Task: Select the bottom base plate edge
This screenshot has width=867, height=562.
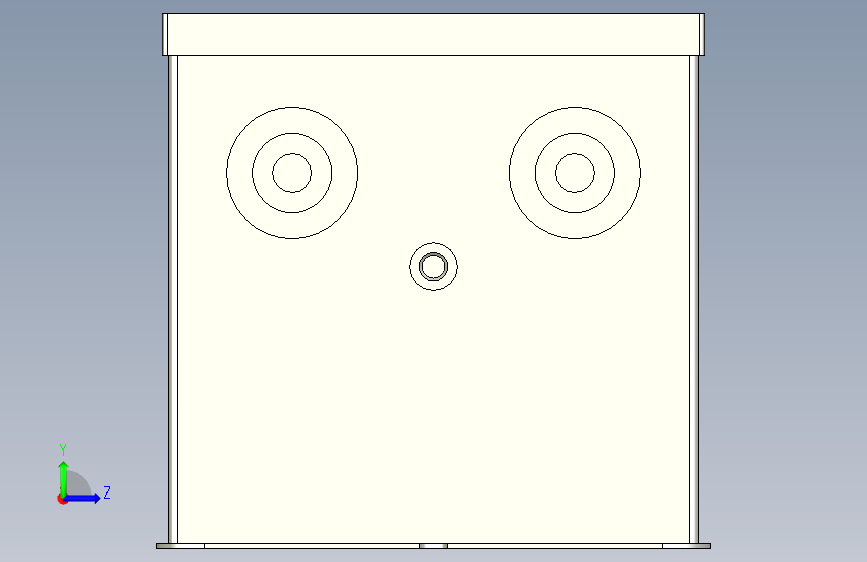Action: [434, 546]
